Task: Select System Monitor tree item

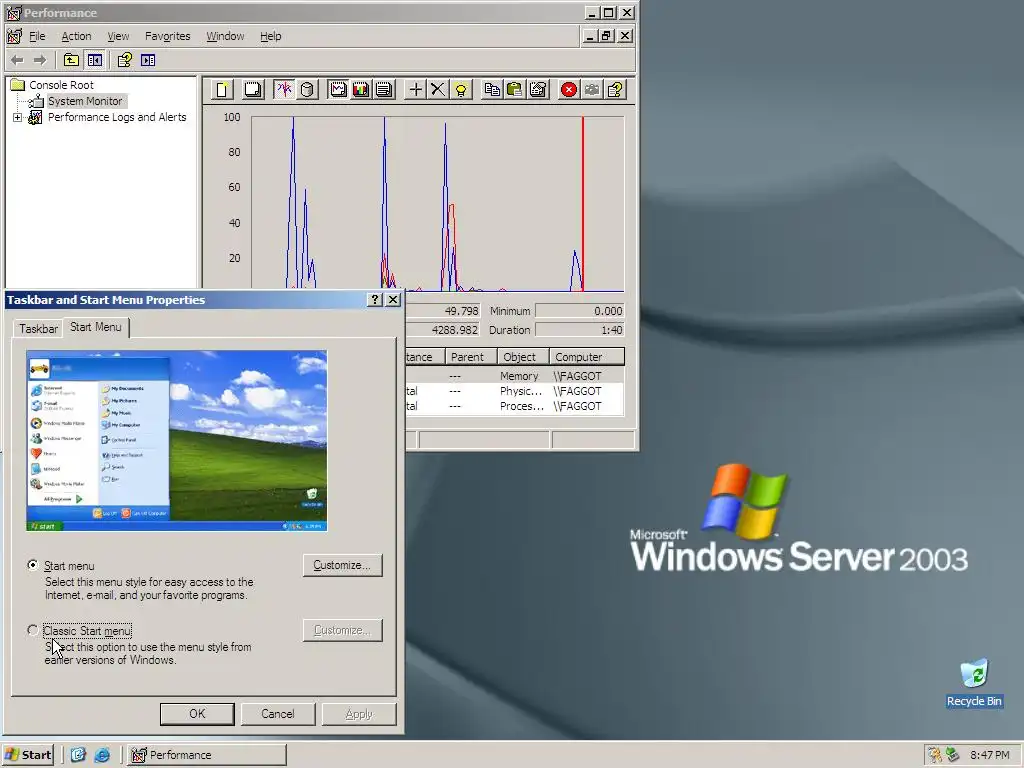Action: 85,101
